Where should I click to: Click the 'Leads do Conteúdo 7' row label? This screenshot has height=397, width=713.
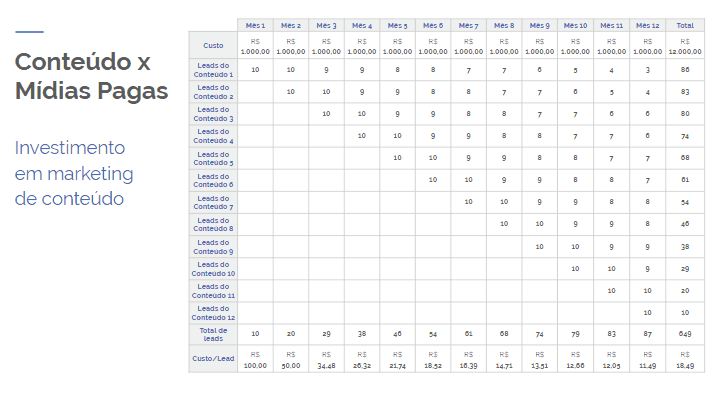(213, 202)
